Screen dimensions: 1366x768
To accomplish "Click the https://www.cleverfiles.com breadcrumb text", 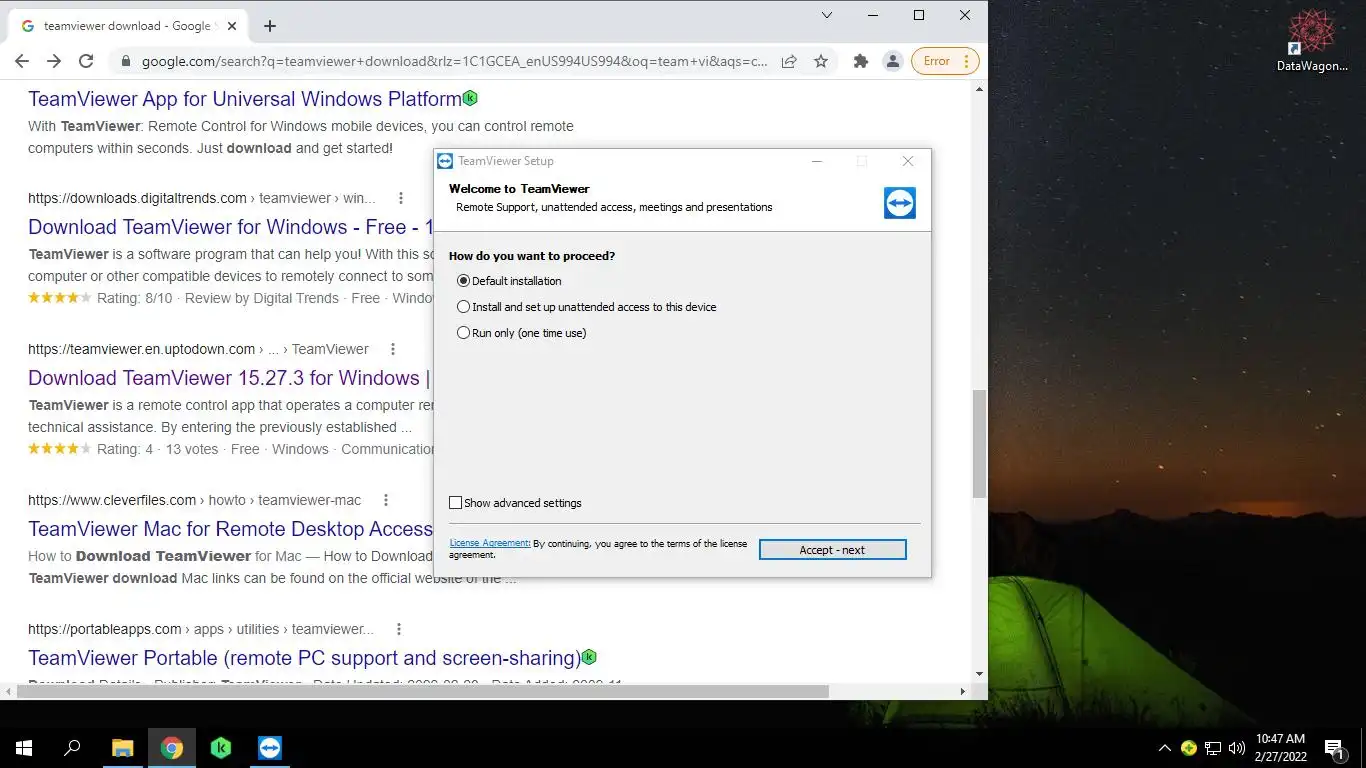I will pos(112,500).
